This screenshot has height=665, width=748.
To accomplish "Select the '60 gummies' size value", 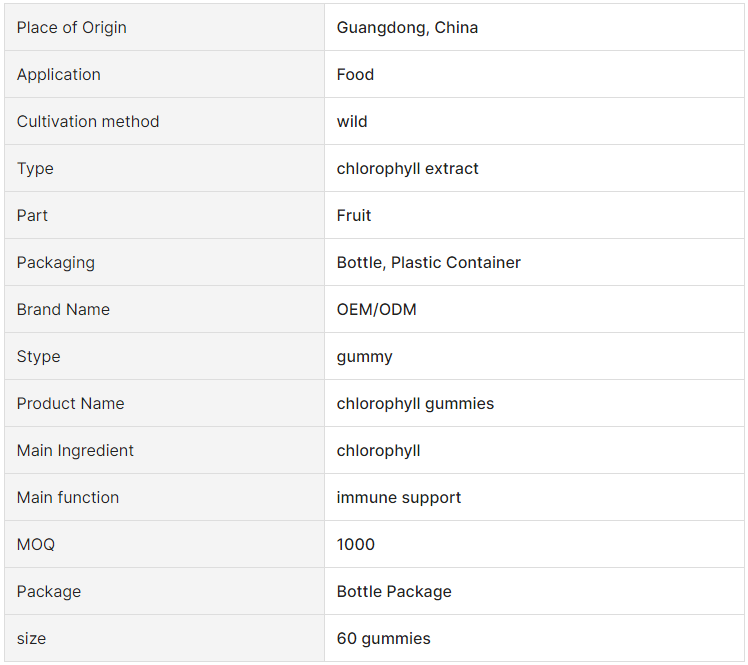I will [384, 638].
